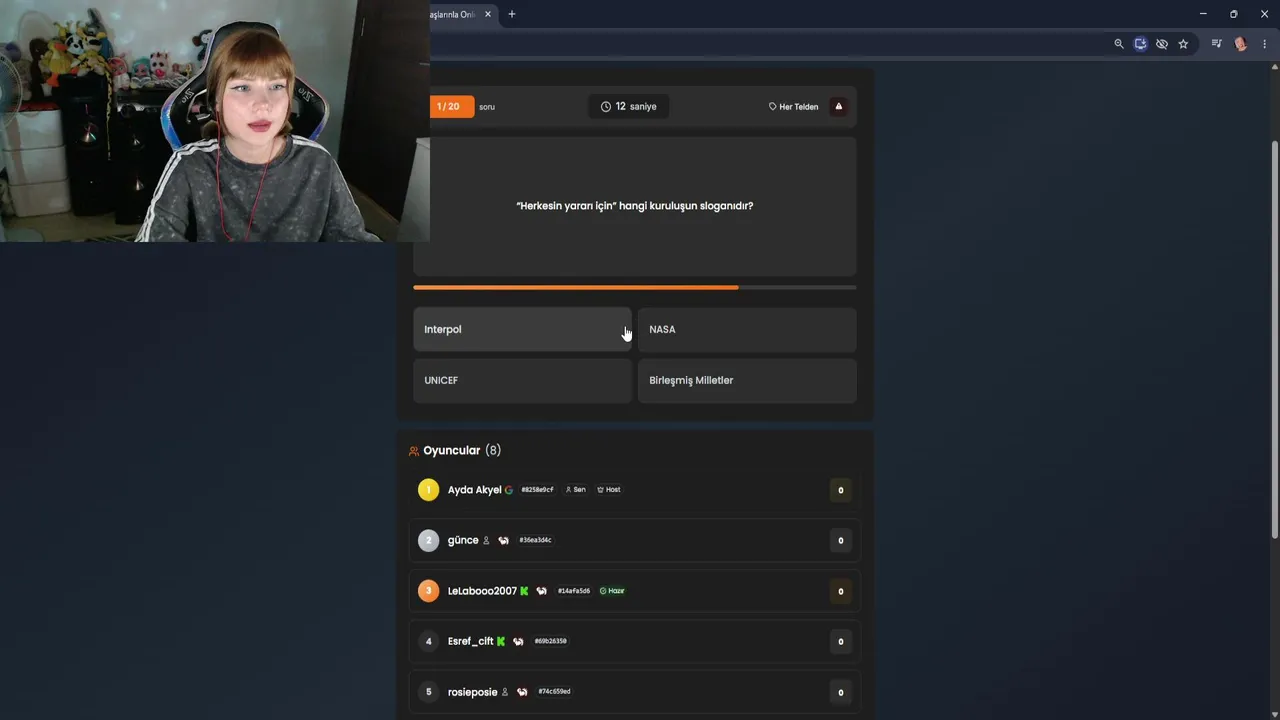The width and height of the screenshot is (1280, 720).
Task: Click rosieposie's player ID tag
Action: tap(554, 692)
